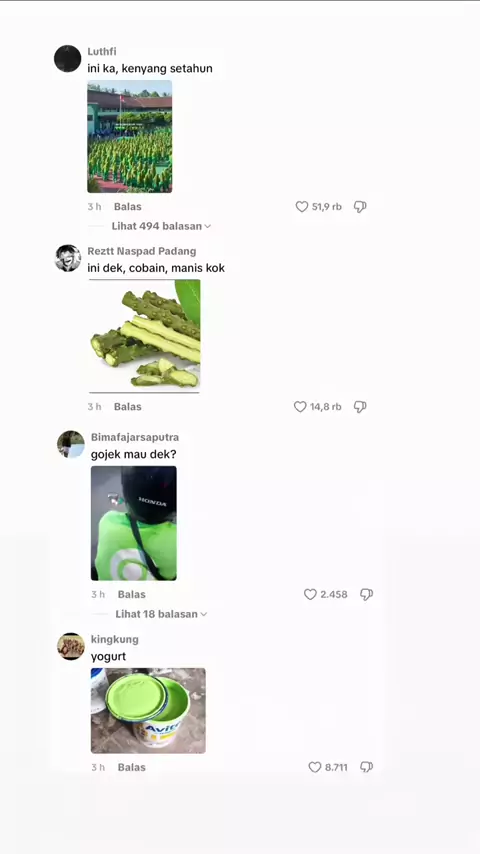Screen dimensions: 480x854
Task: Open the Honda helmet rider image
Action: click(x=133, y=523)
